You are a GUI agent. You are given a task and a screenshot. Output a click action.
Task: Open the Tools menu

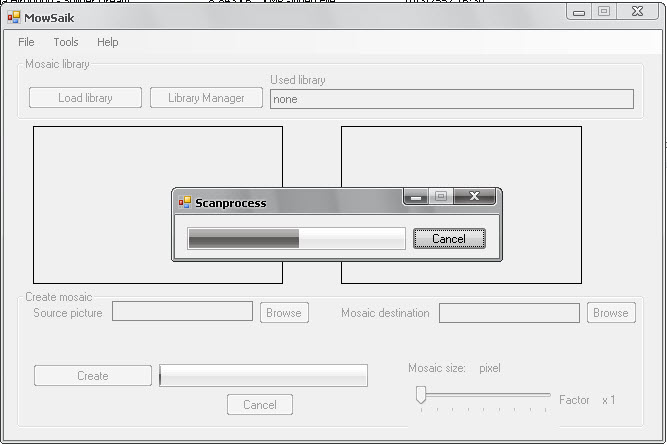tap(66, 42)
